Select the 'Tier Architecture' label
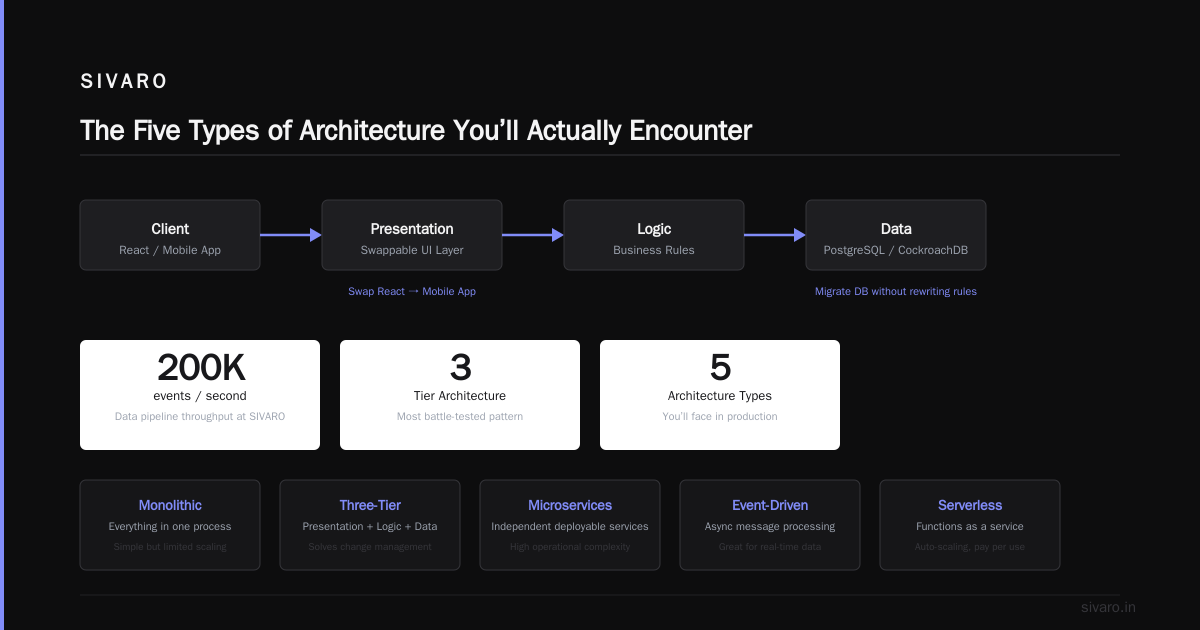Image resolution: width=1200 pixels, height=630 pixels. click(460, 396)
